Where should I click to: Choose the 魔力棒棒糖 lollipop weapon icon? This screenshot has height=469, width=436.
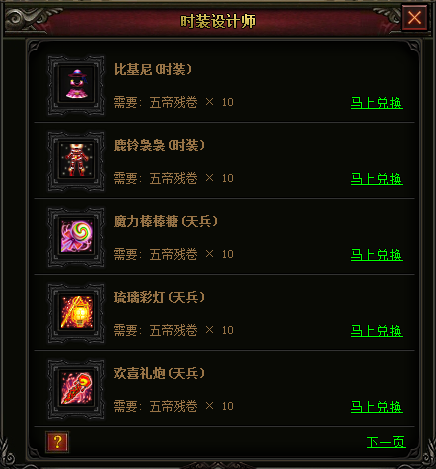tap(76, 237)
